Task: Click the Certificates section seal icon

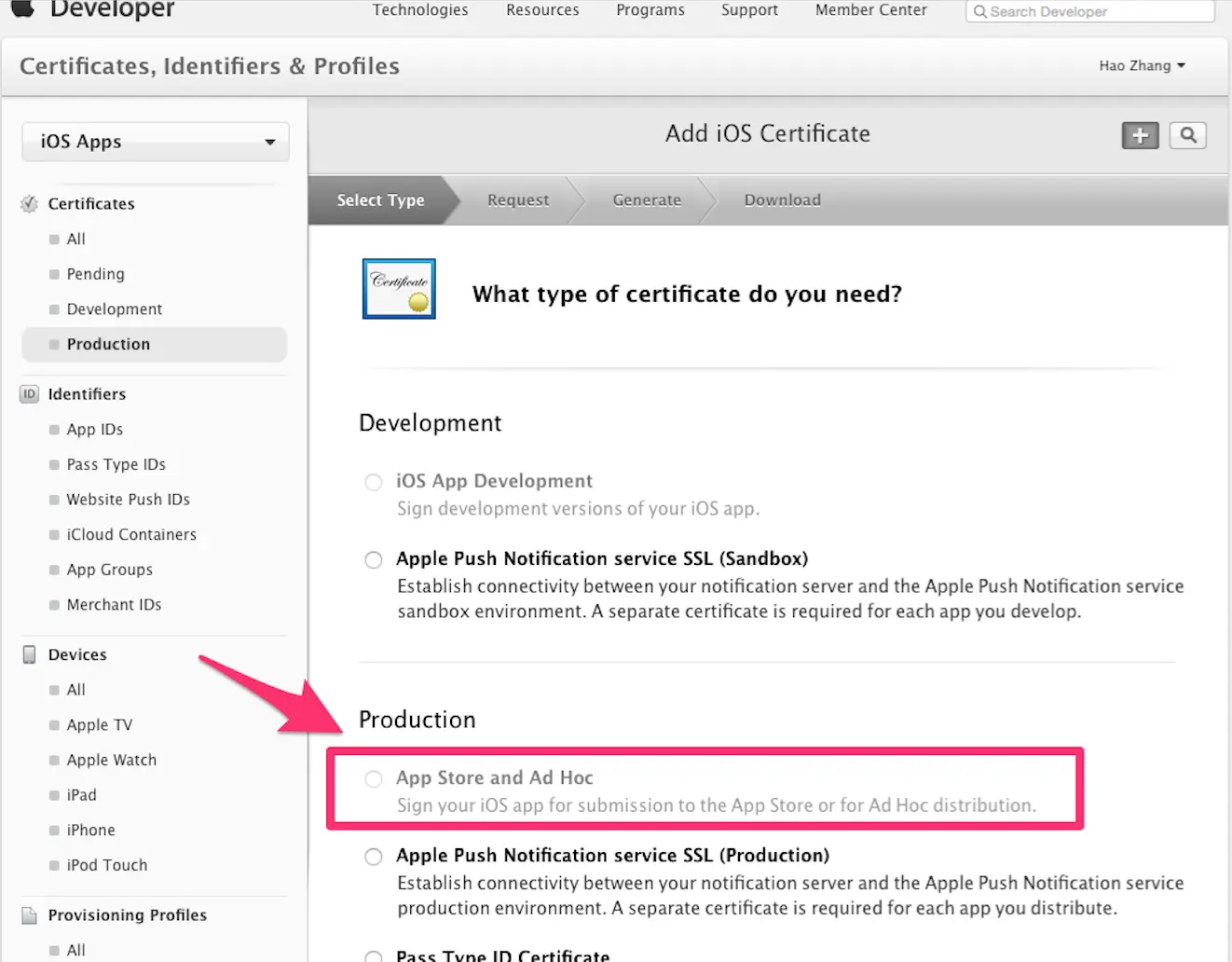Action: pyautogui.click(x=30, y=203)
